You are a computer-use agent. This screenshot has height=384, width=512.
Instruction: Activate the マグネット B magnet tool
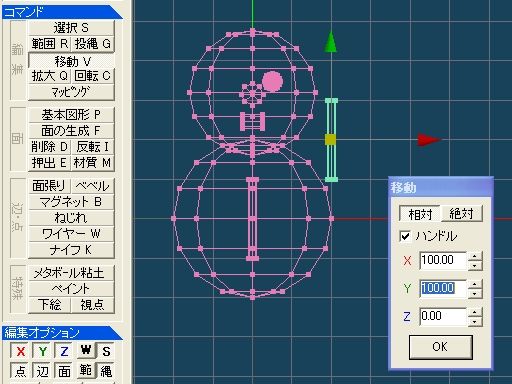[71, 202]
